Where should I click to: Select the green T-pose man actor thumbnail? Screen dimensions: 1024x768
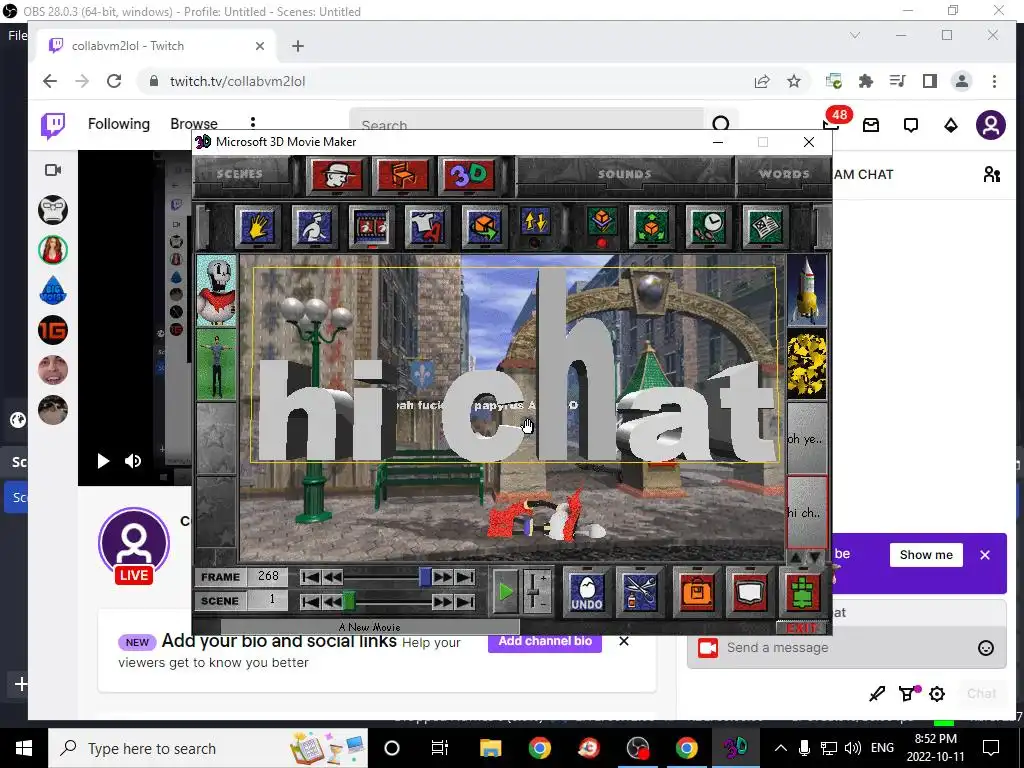pos(216,364)
